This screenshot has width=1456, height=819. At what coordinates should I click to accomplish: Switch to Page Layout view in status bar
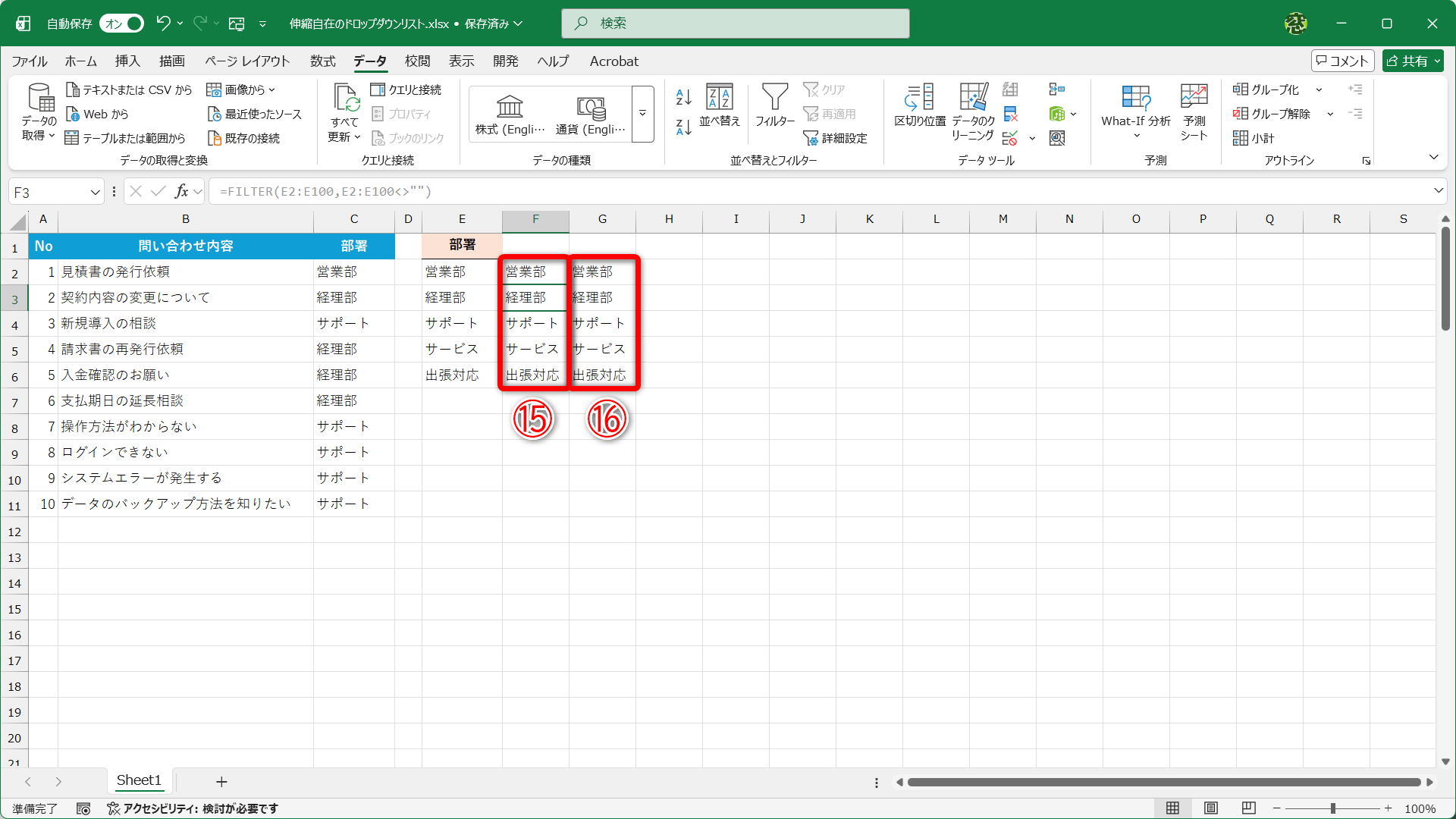(x=1211, y=808)
